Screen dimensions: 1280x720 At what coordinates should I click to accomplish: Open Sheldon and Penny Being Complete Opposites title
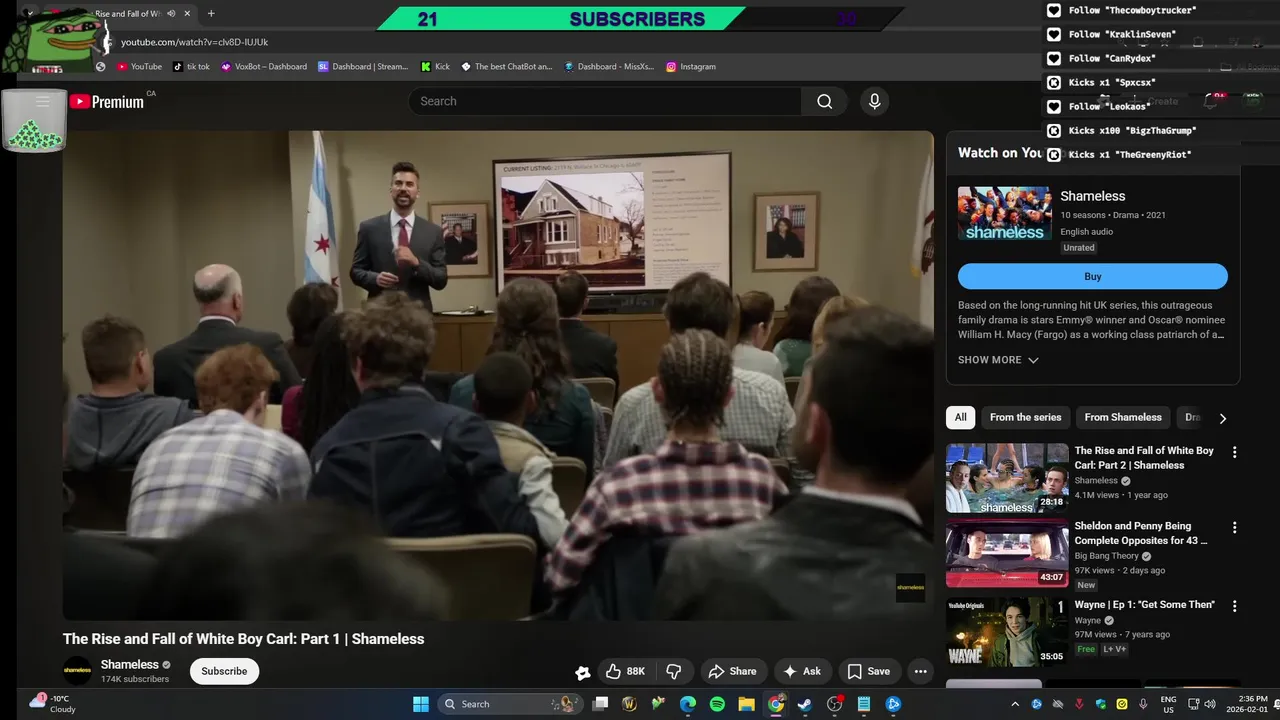1141,533
